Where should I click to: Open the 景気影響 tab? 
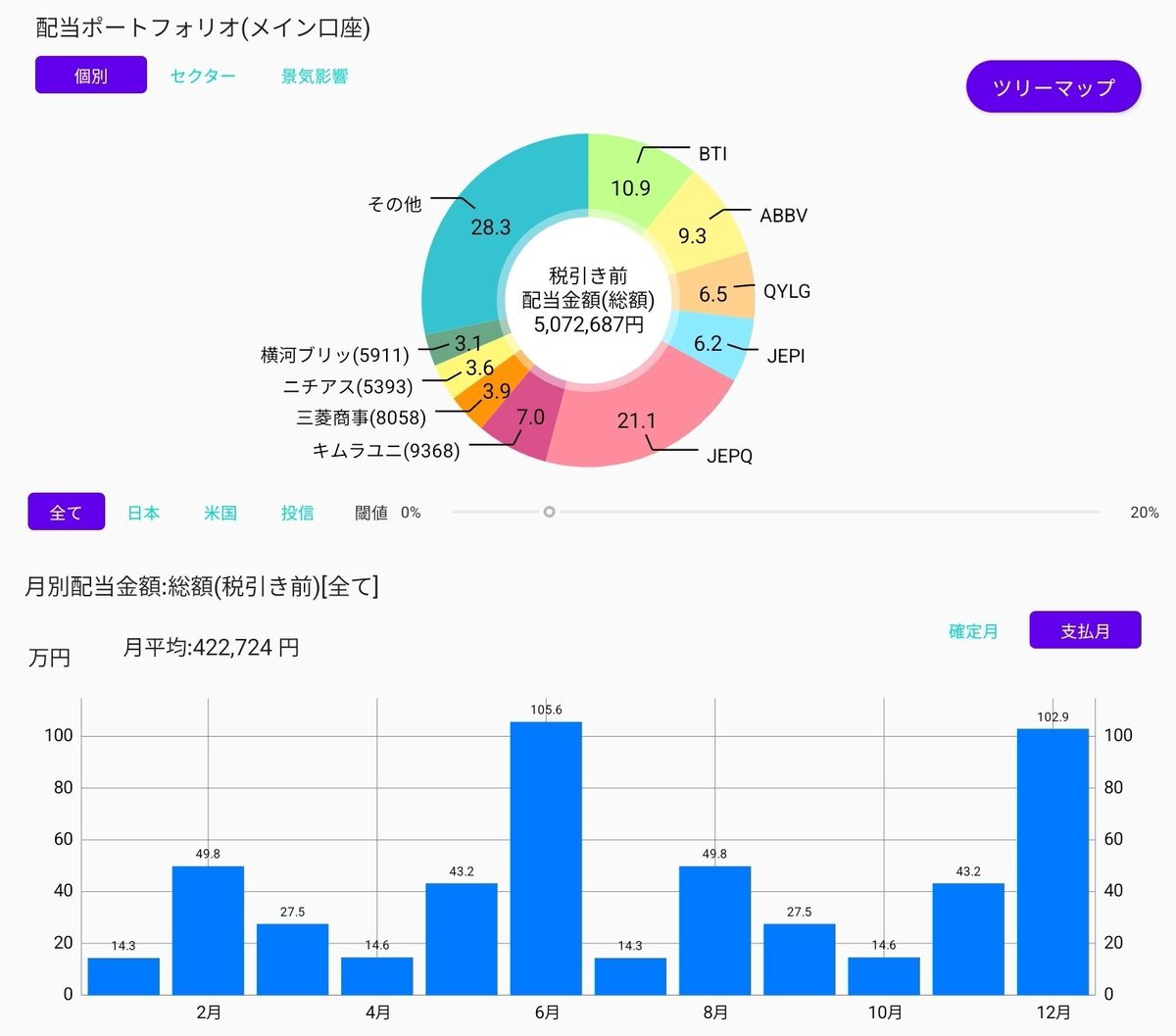[315, 76]
